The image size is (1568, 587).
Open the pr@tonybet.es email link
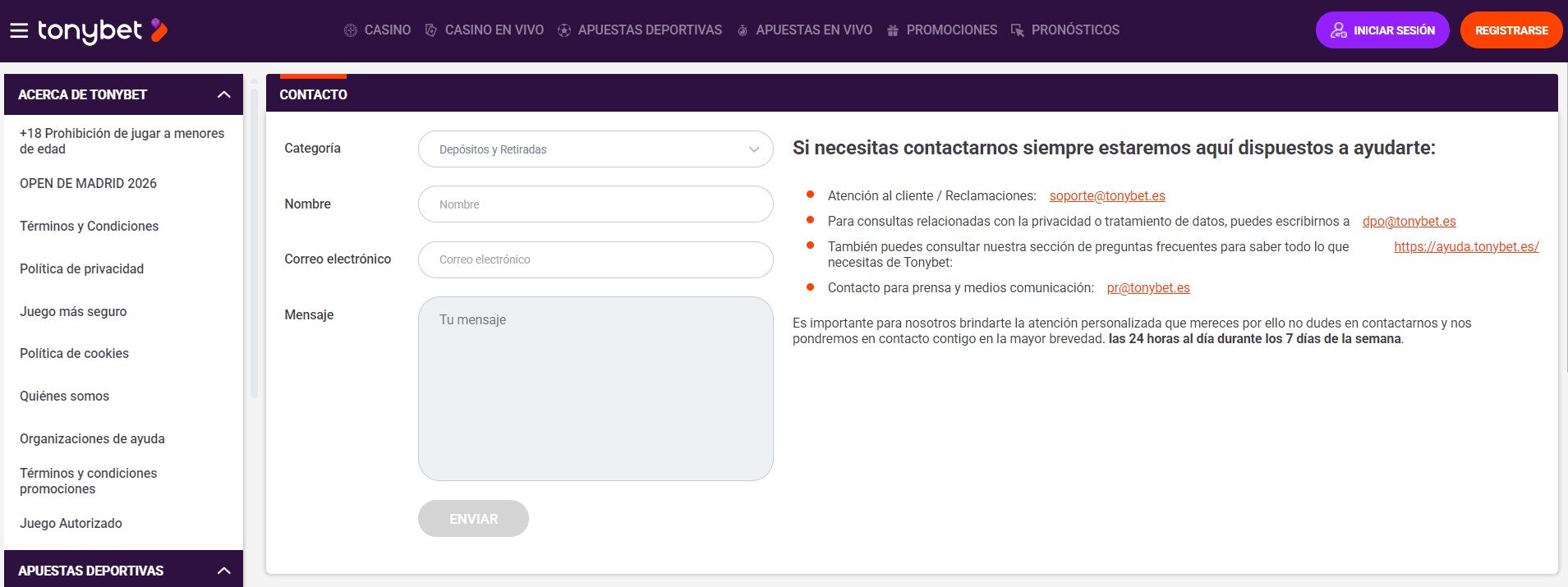pos(1148,287)
